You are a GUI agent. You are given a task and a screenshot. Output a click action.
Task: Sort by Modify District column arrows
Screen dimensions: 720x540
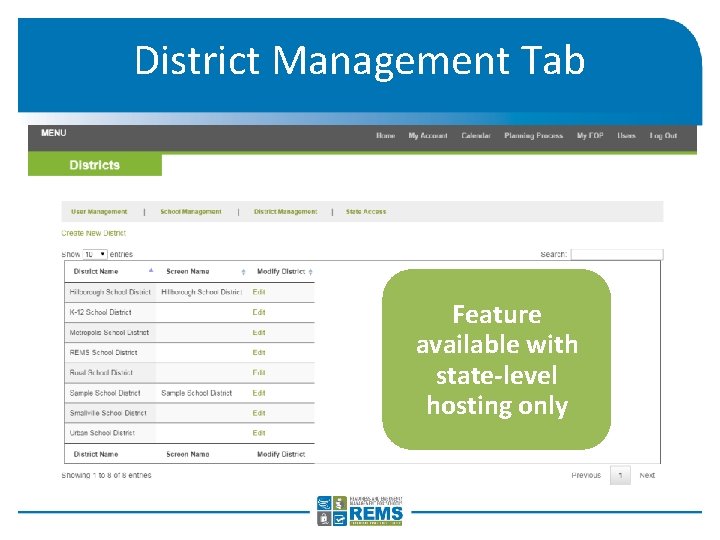tap(311, 272)
